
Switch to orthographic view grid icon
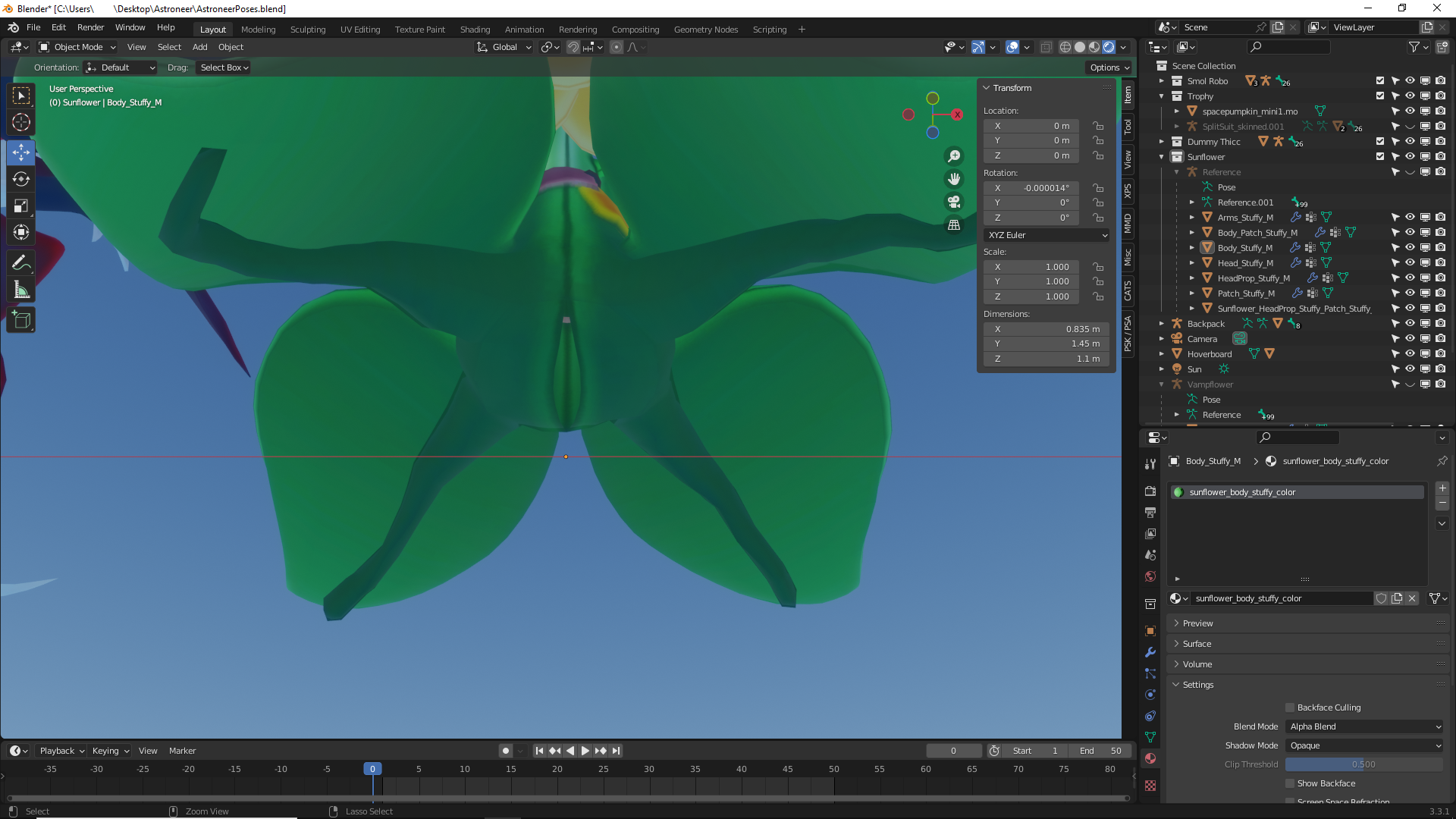click(x=954, y=224)
